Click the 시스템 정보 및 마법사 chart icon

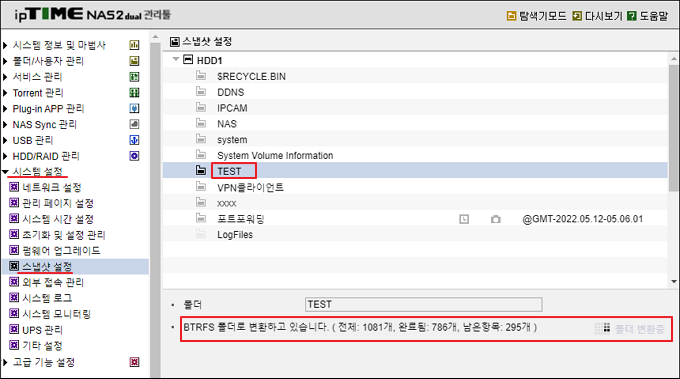point(134,45)
